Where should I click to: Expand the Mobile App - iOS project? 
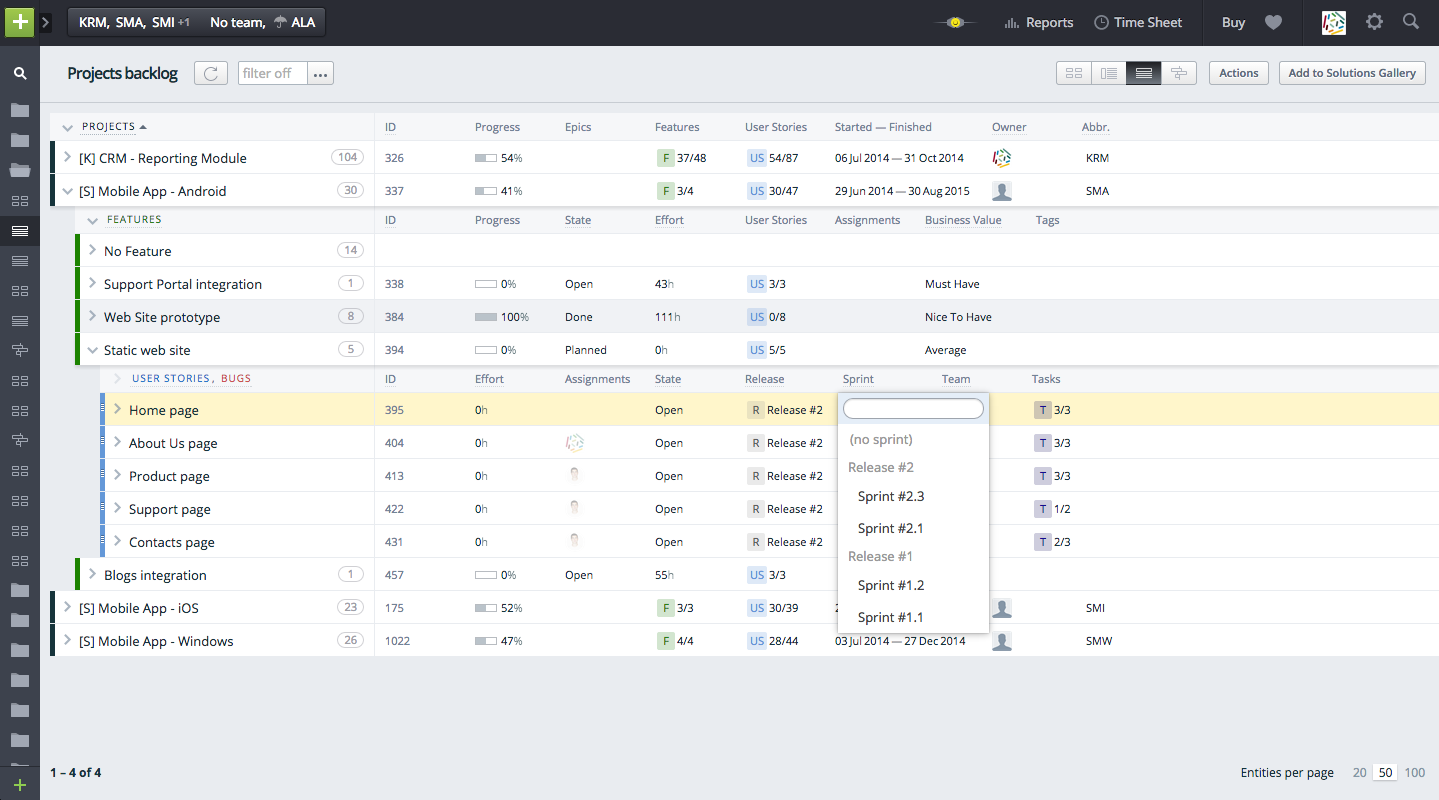point(67,608)
